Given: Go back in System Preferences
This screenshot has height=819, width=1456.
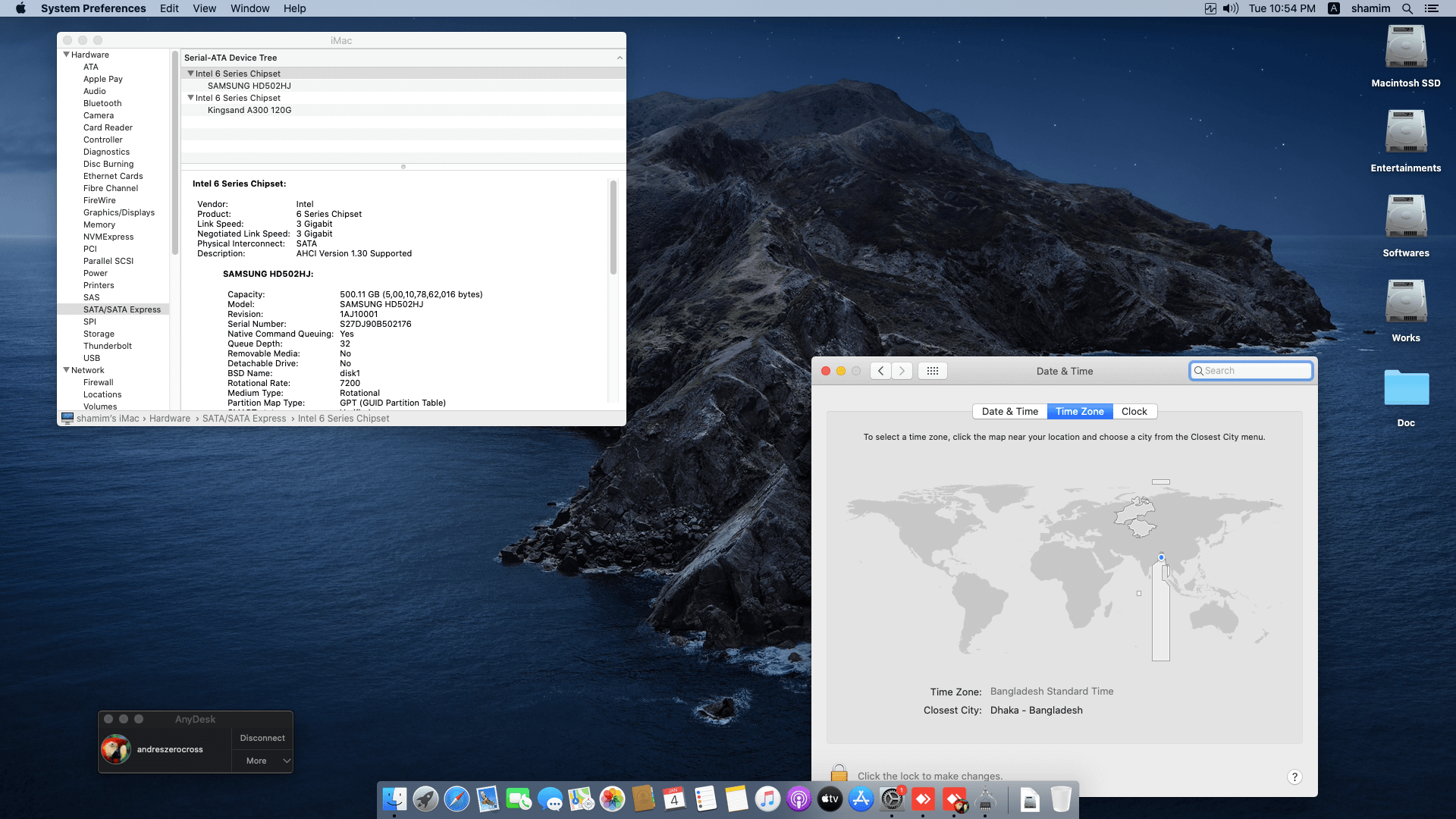Looking at the screenshot, I should [x=880, y=371].
